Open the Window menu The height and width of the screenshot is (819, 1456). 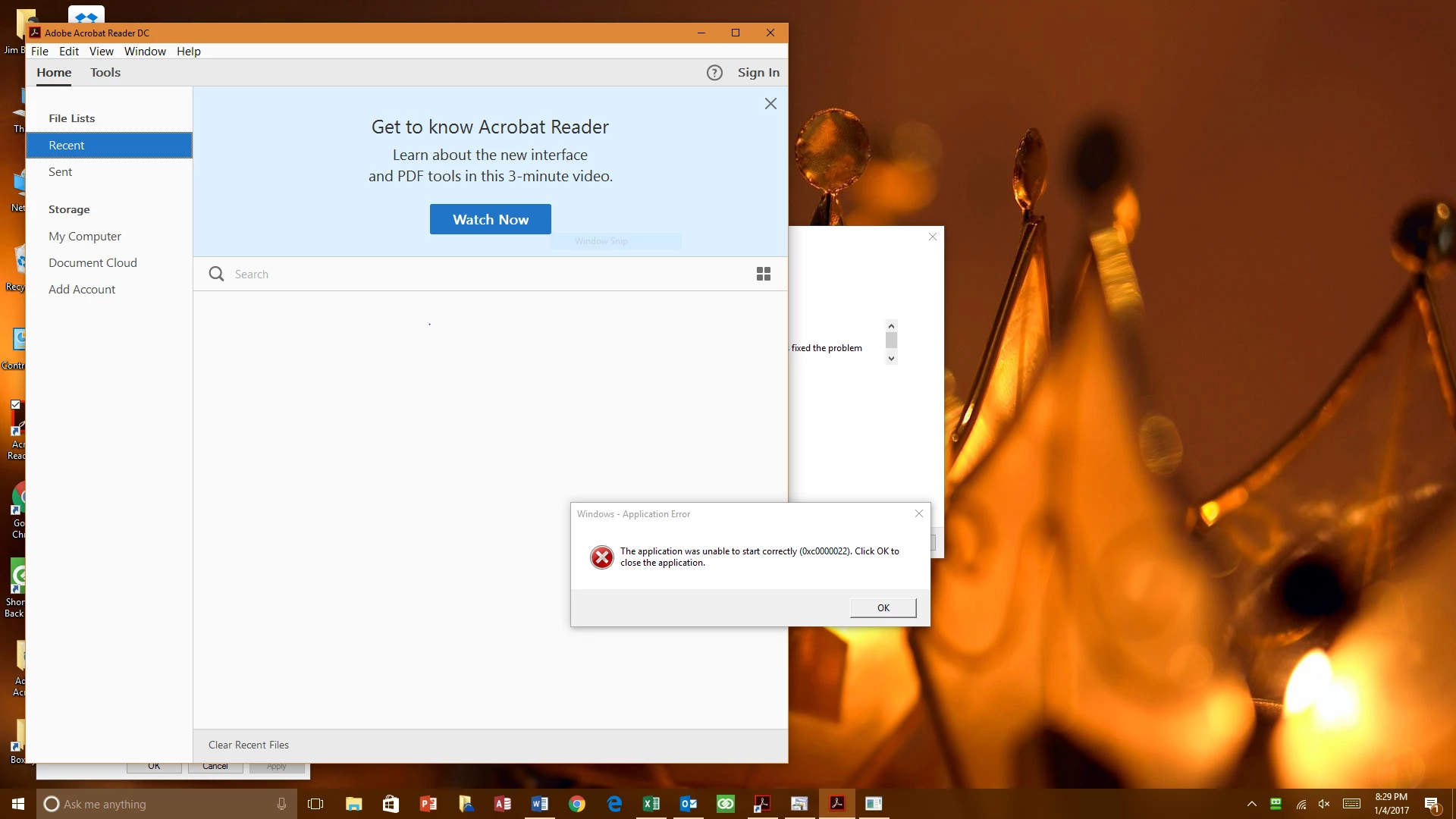coord(145,52)
